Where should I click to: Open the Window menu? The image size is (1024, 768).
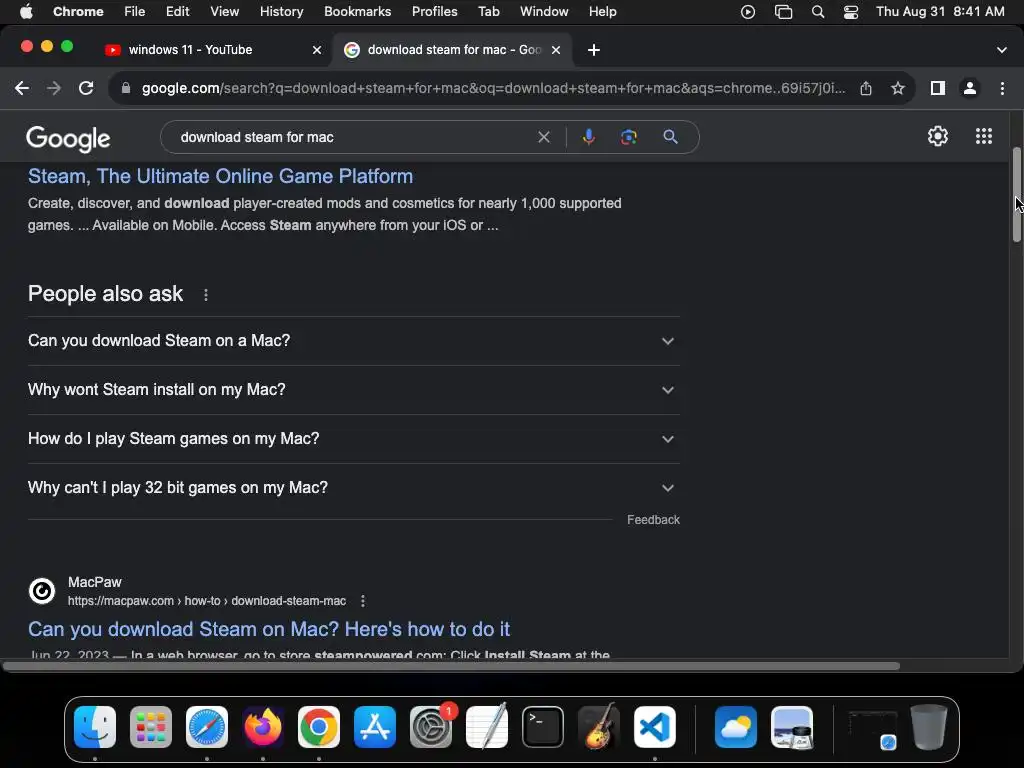[544, 12]
